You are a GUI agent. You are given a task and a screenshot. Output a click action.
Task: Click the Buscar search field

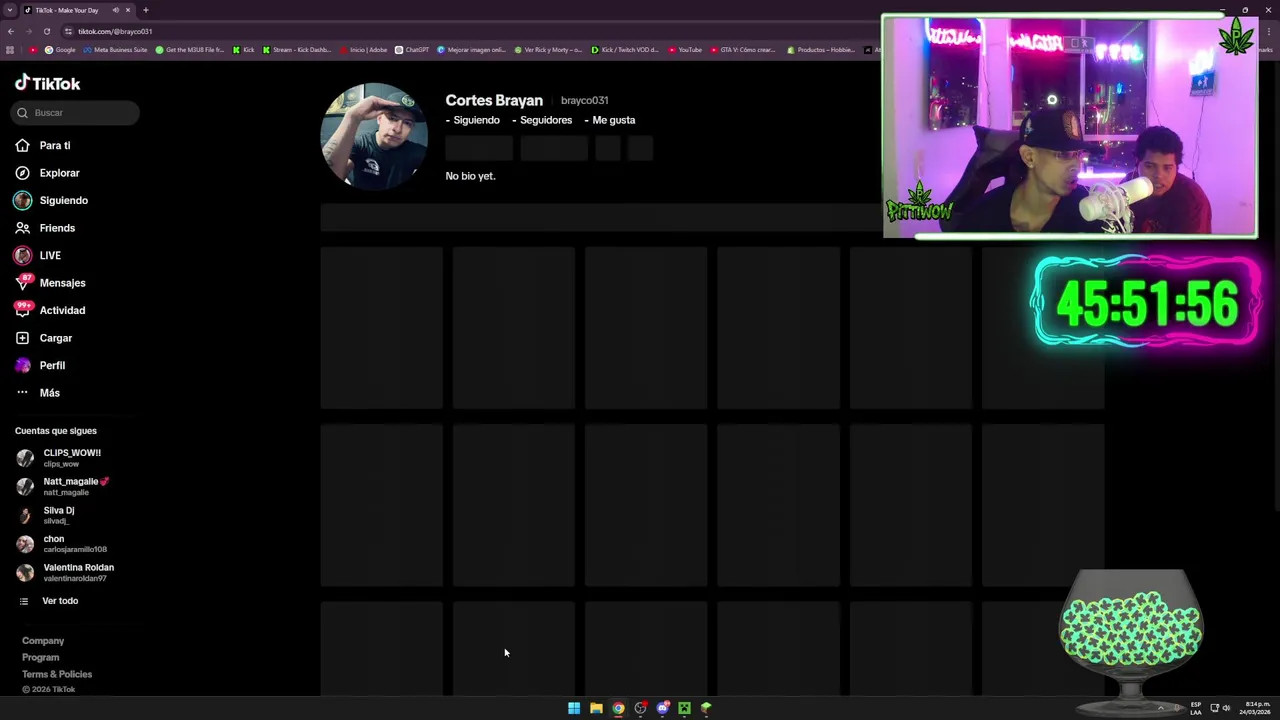click(x=75, y=113)
